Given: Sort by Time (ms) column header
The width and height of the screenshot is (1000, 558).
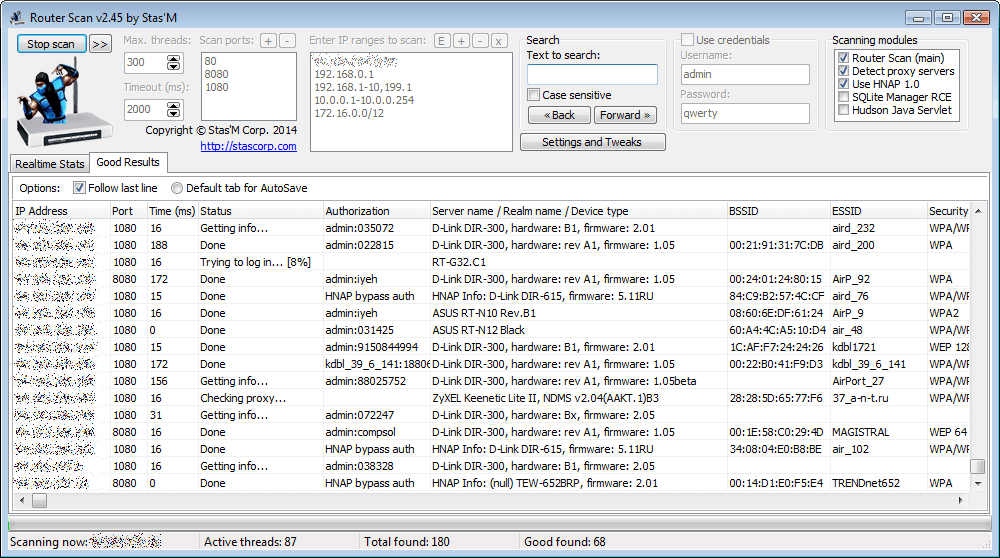Looking at the screenshot, I should tap(172, 210).
